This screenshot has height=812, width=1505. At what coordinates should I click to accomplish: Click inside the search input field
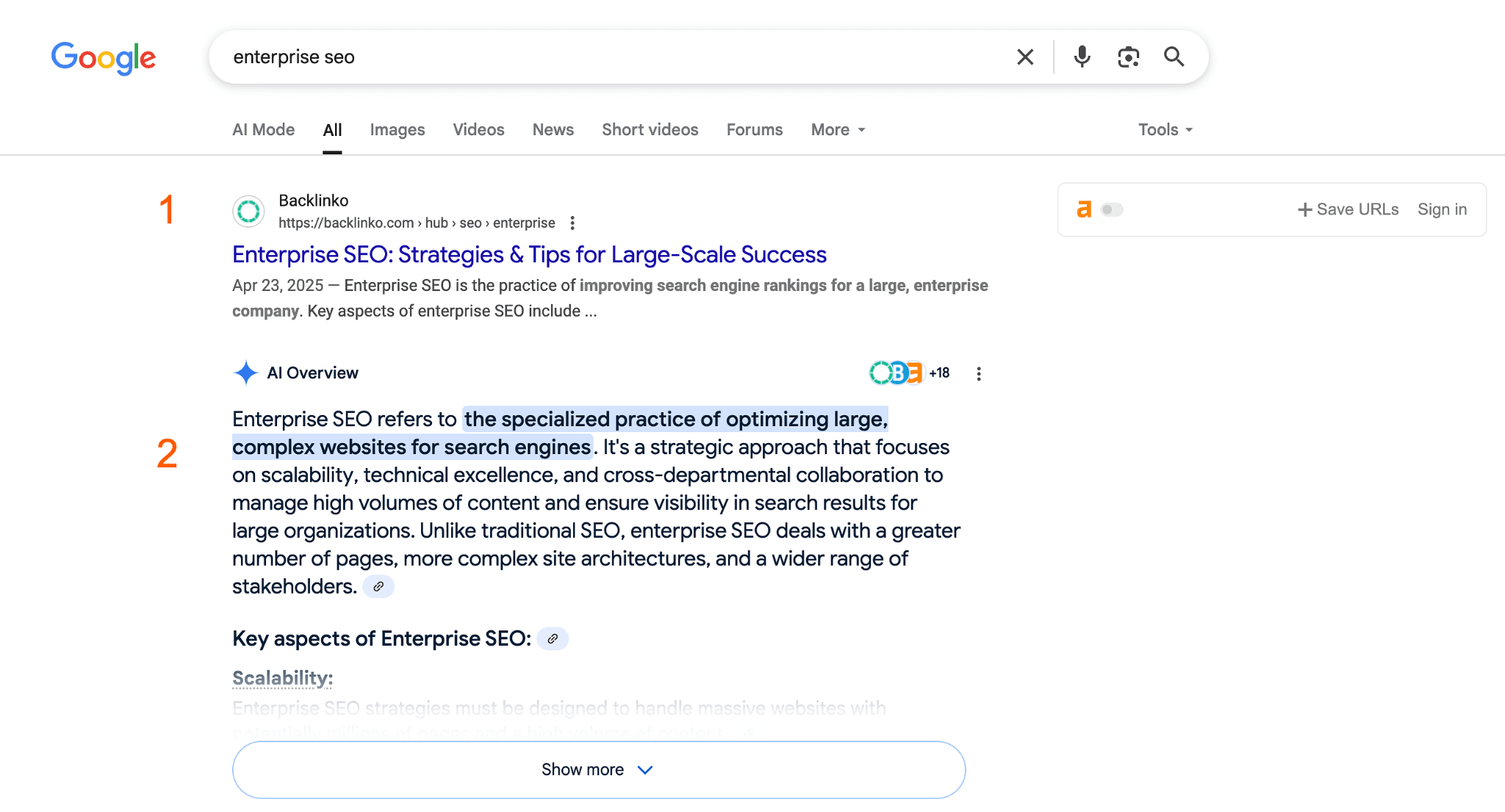(x=588, y=57)
